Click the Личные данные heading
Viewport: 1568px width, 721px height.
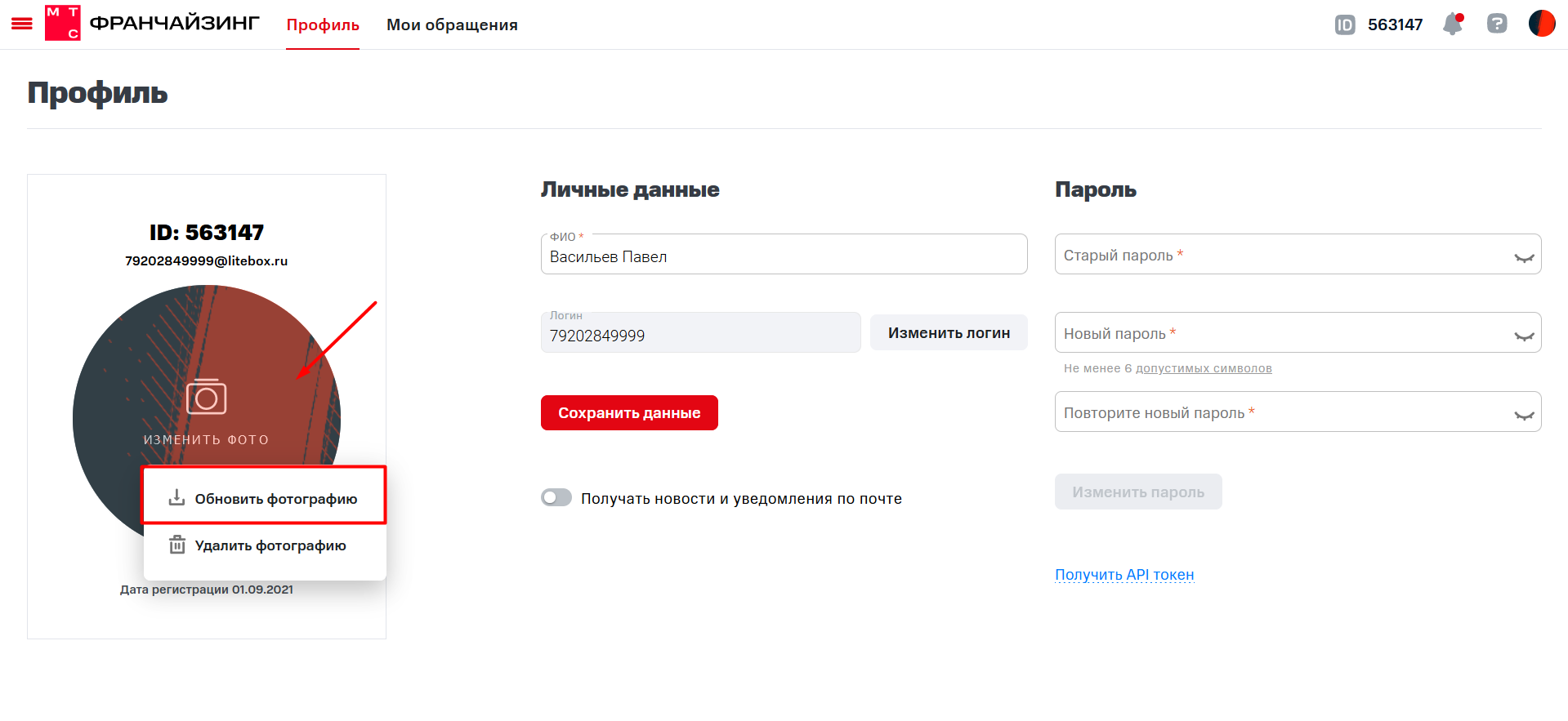tap(630, 189)
